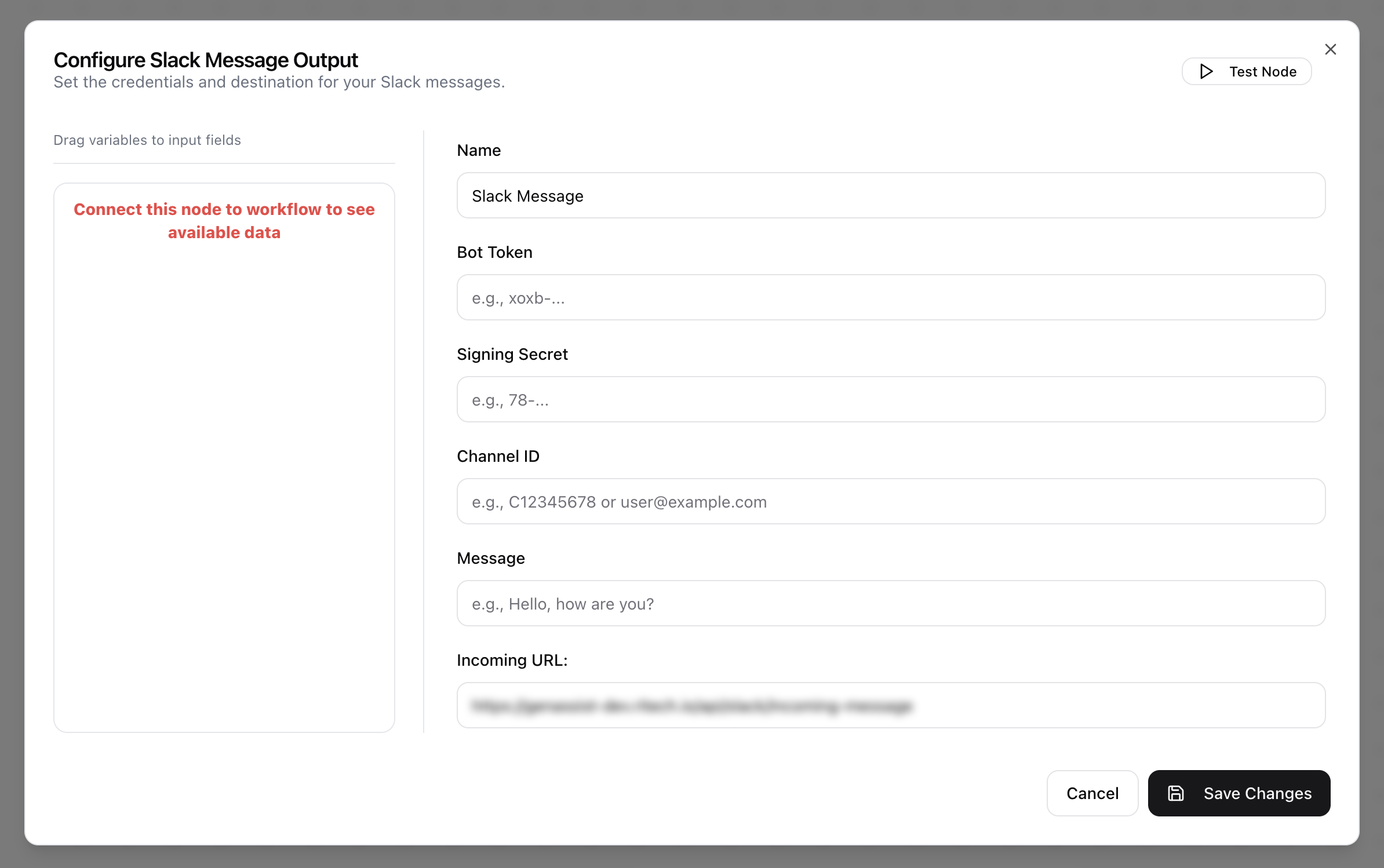Image resolution: width=1384 pixels, height=868 pixels.
Task: Click the Save Changes button text
Action: (1257, 793)
